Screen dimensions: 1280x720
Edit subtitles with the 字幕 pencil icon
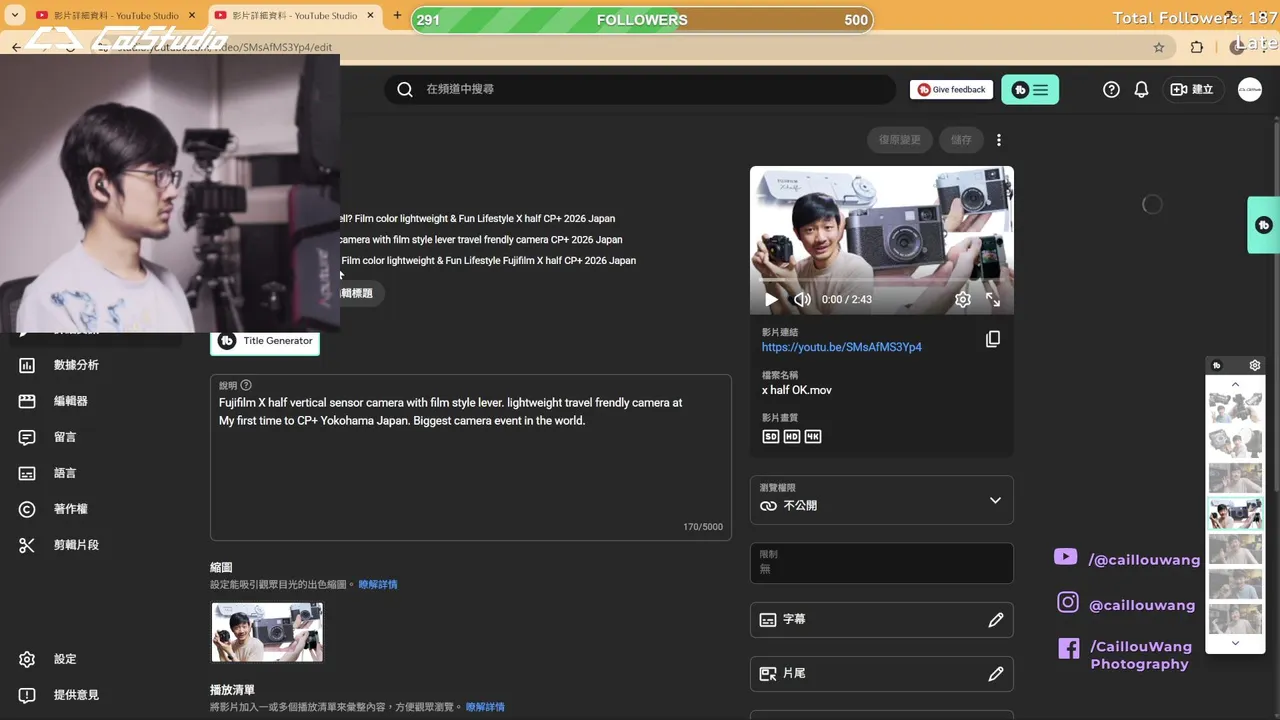point(996,620)
